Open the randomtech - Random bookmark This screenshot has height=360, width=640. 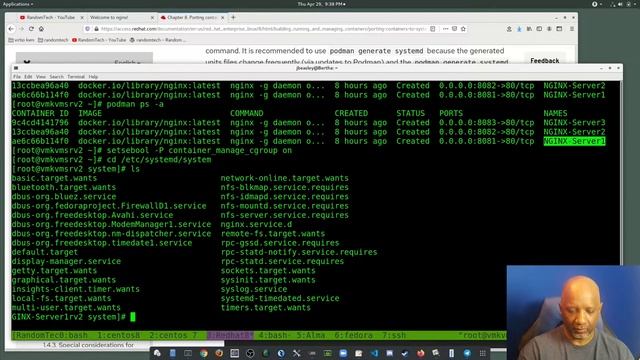[158, 40]
